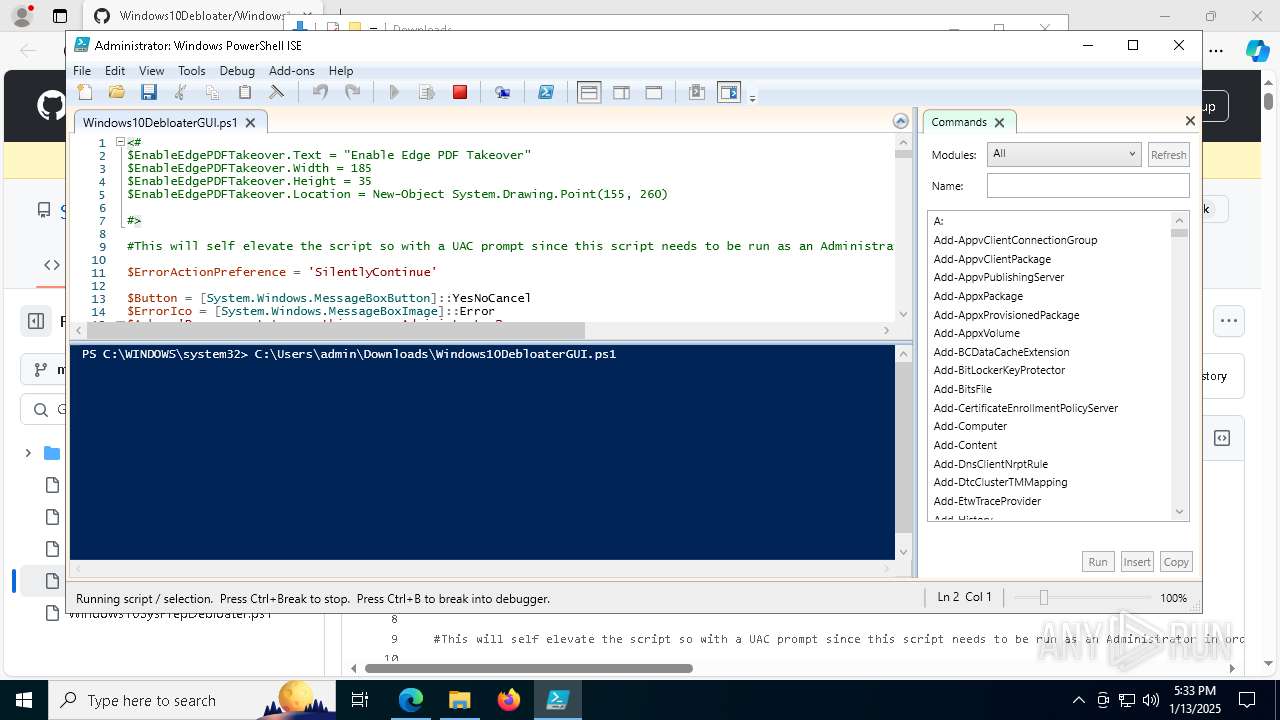Open File Explorer from taskbar

click(460, 700)
